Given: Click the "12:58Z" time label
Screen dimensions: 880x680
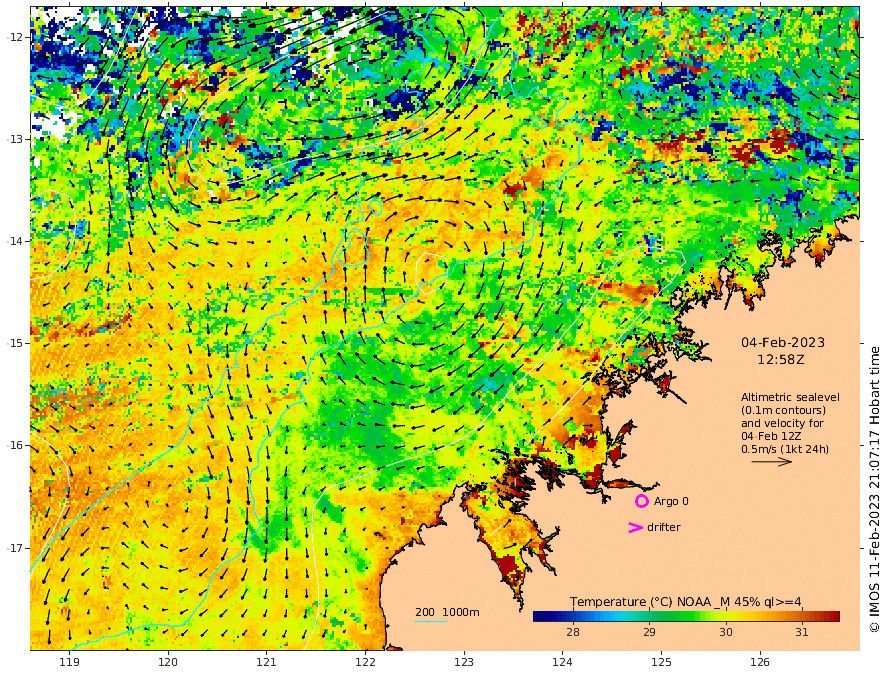Looking at the screenshot, I should (x=781, y=360).
